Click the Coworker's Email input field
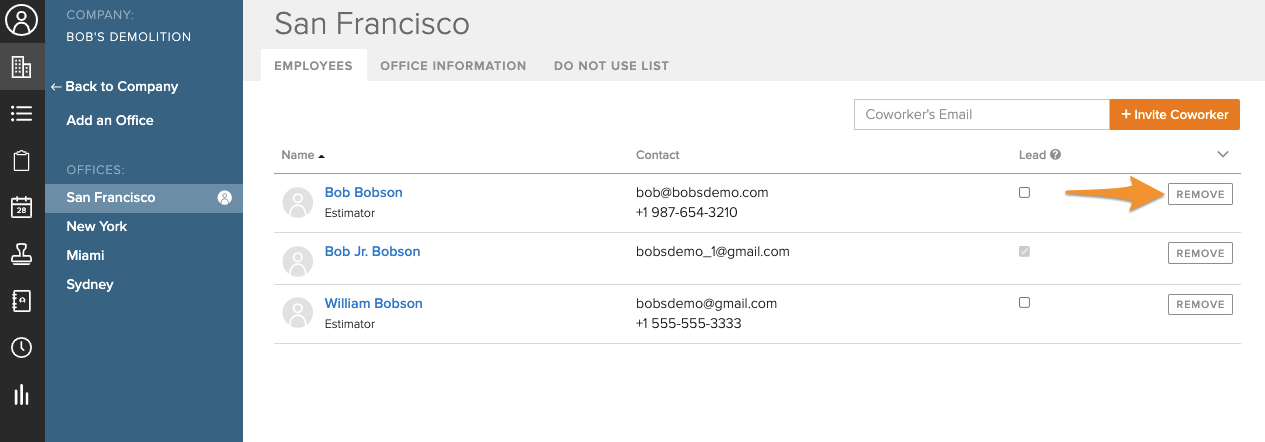This screenshot has height=442, width=1265. click(981, 114)
